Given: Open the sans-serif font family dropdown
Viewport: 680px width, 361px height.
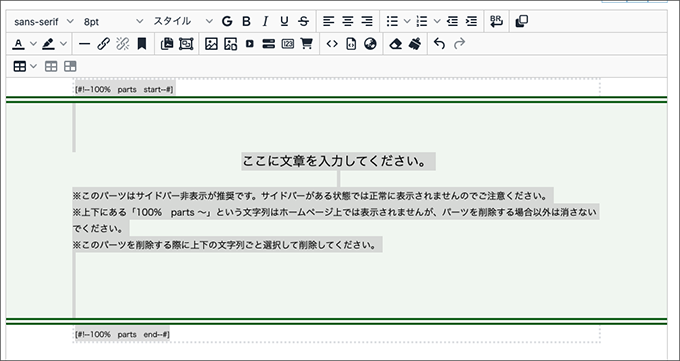Looking at the screenshot, I should point(44,21).
